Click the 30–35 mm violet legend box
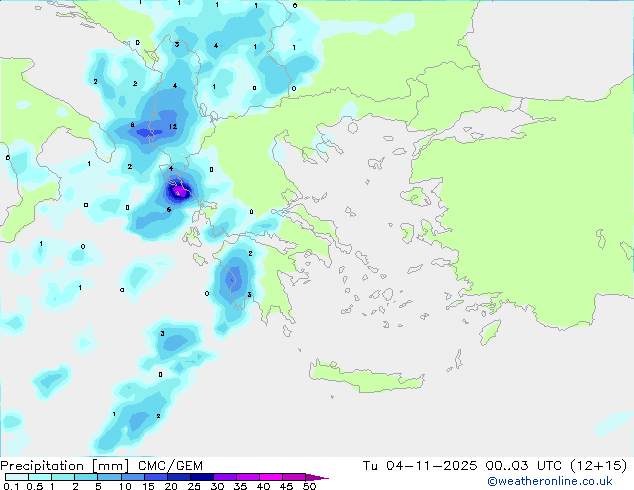634x490 pixels. tap(224, 477)
